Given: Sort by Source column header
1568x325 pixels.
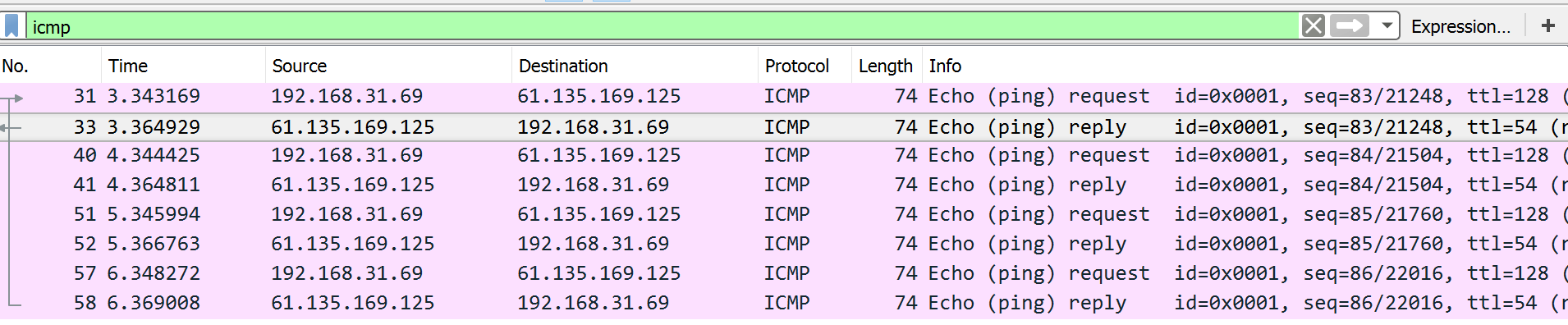Looking at the screenshot, I should click(388, 66).
